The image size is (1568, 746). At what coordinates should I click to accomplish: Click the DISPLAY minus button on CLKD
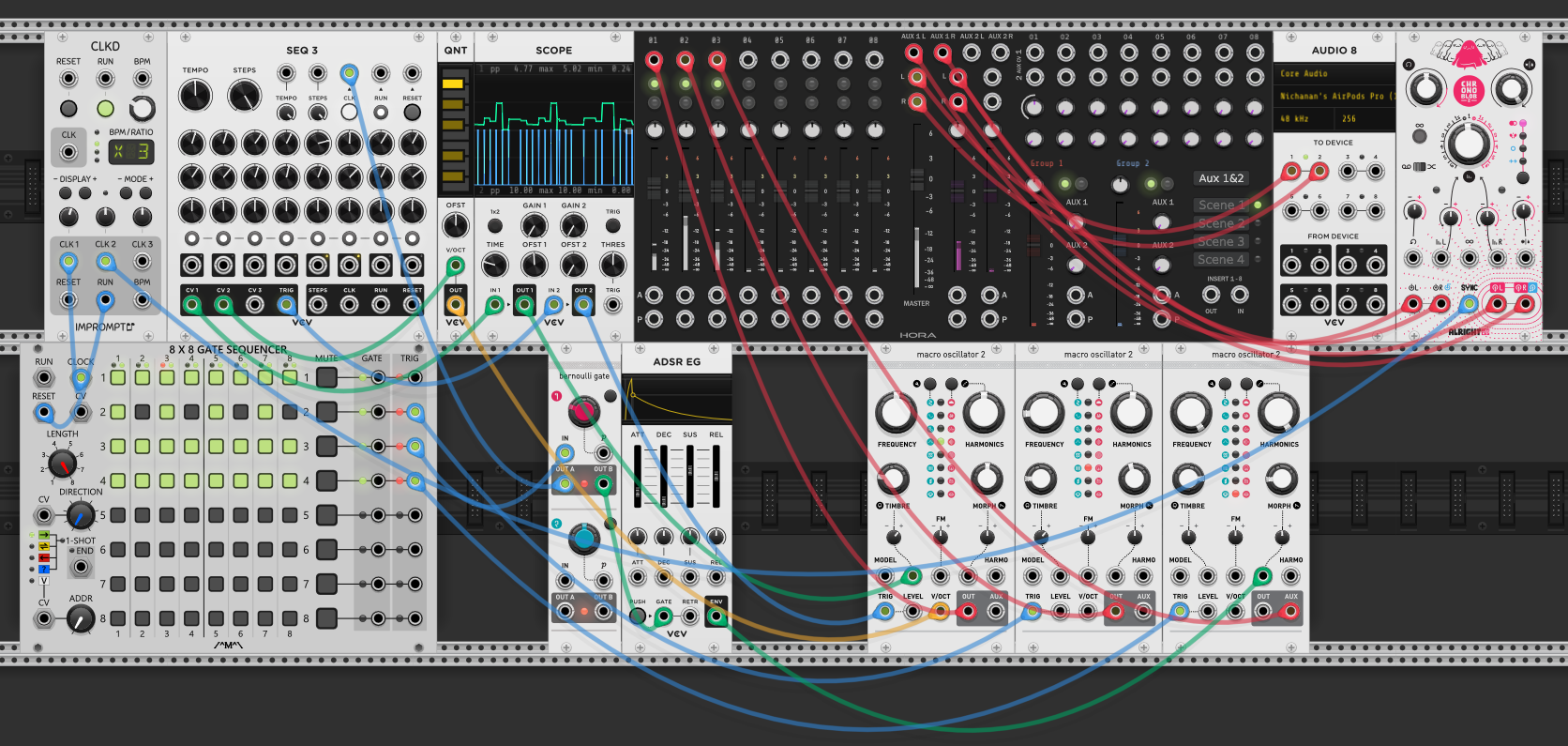coord(65,193)
